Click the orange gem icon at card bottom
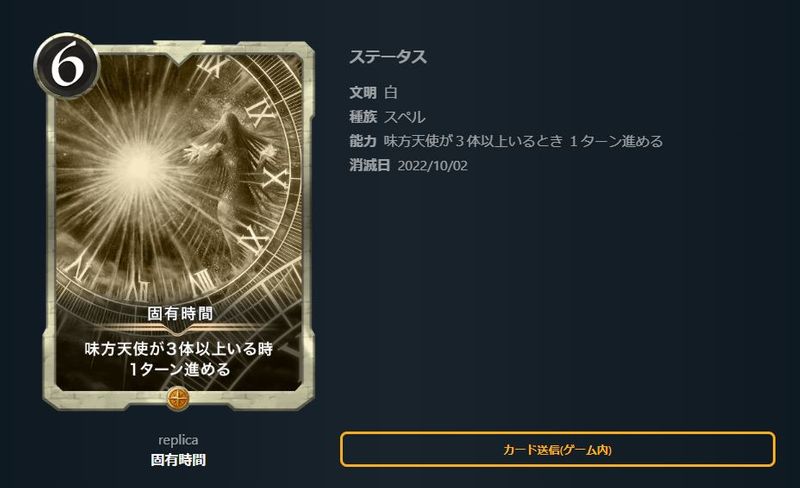The width and height of the screenshot is (800, 488). tap(178, 398)
